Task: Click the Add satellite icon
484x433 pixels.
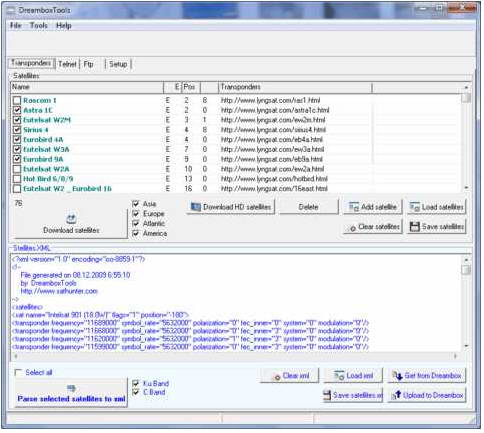Action: click(354, 207)
